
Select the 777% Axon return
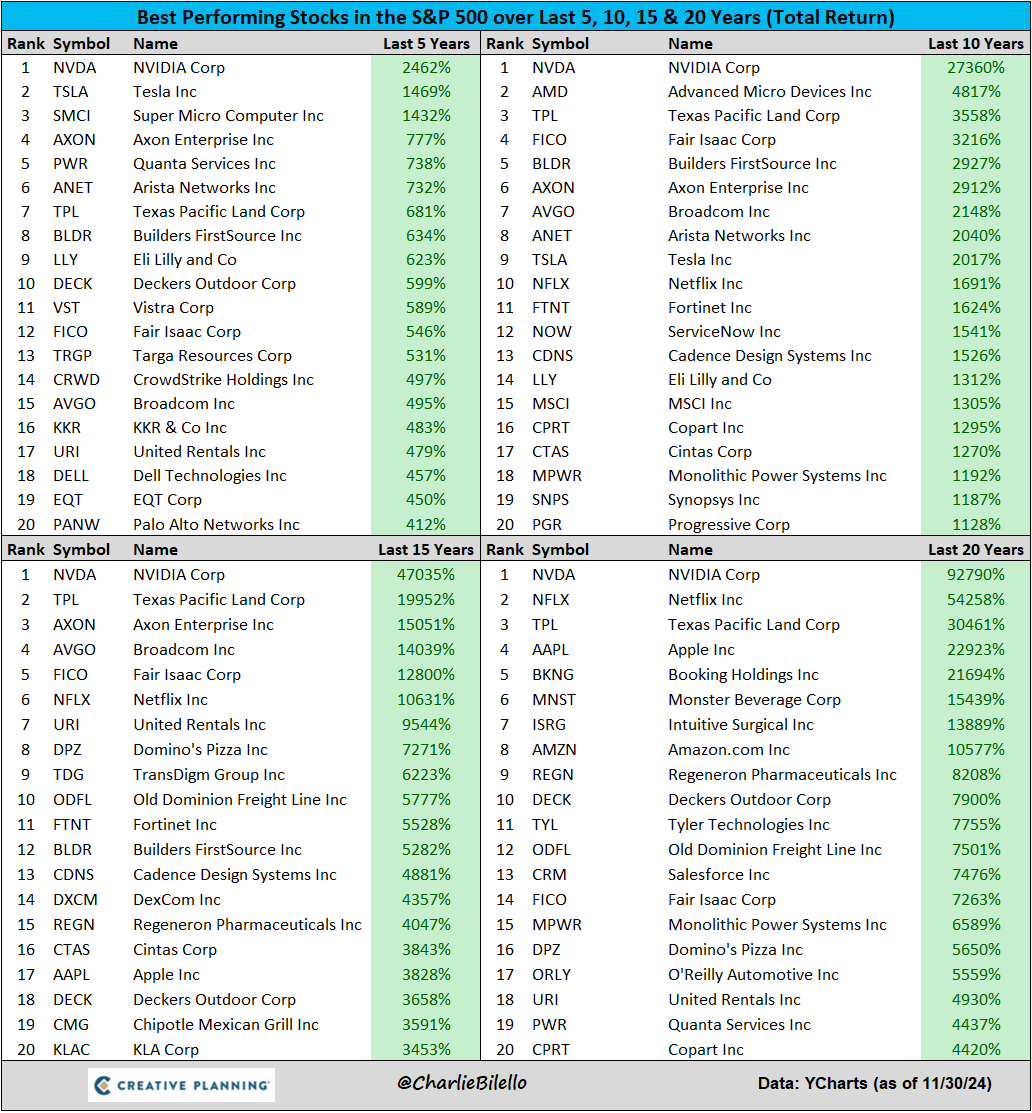[426, 140]
